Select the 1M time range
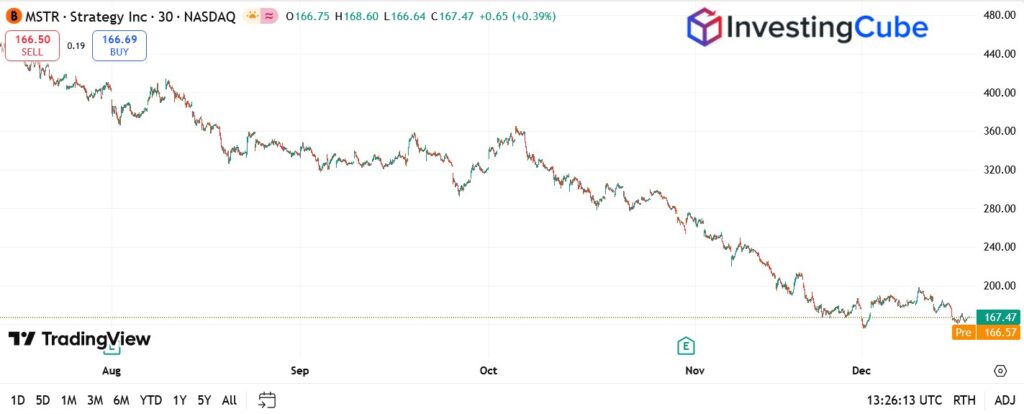This screenshot has width=1024, height=414. coord(69,400)
